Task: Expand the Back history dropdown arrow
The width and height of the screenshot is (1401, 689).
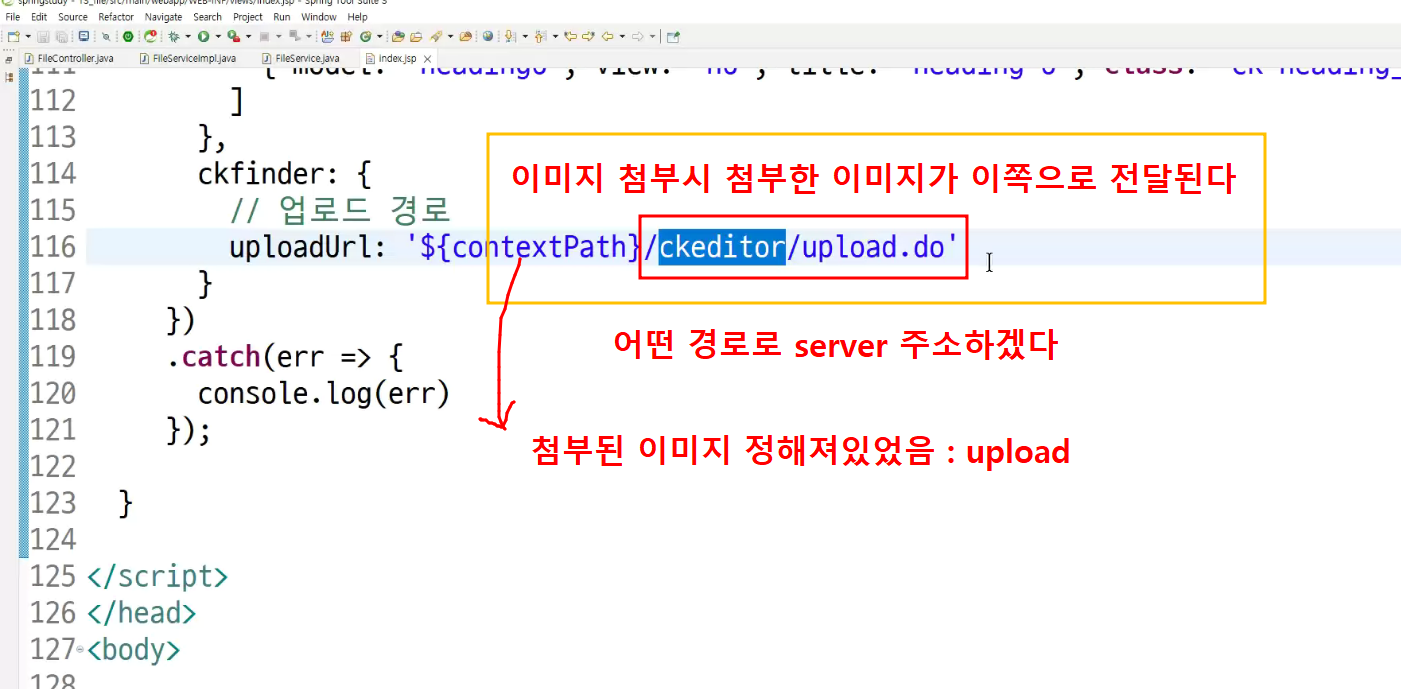Action: 622,36
